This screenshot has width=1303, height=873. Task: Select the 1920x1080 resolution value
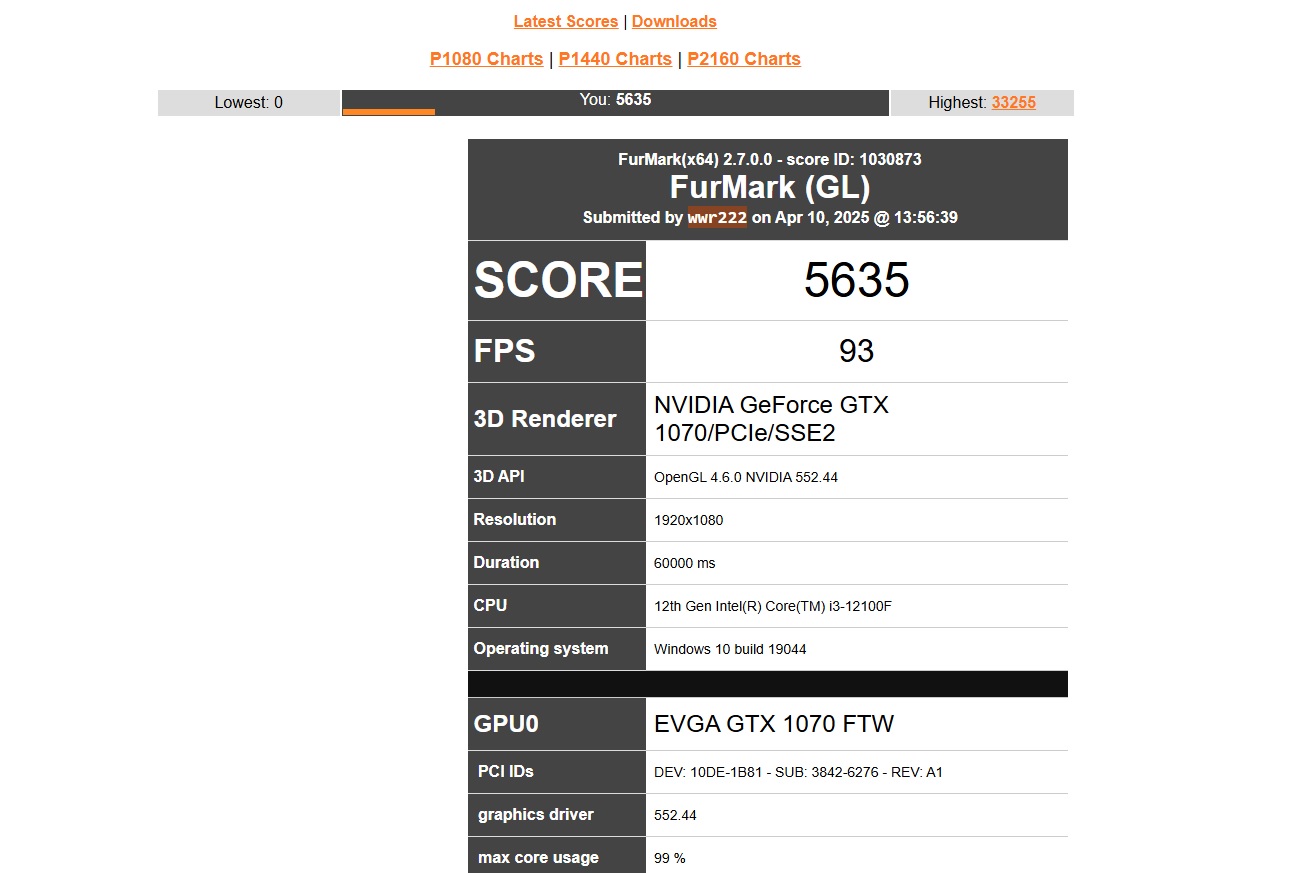pos(688,520)
